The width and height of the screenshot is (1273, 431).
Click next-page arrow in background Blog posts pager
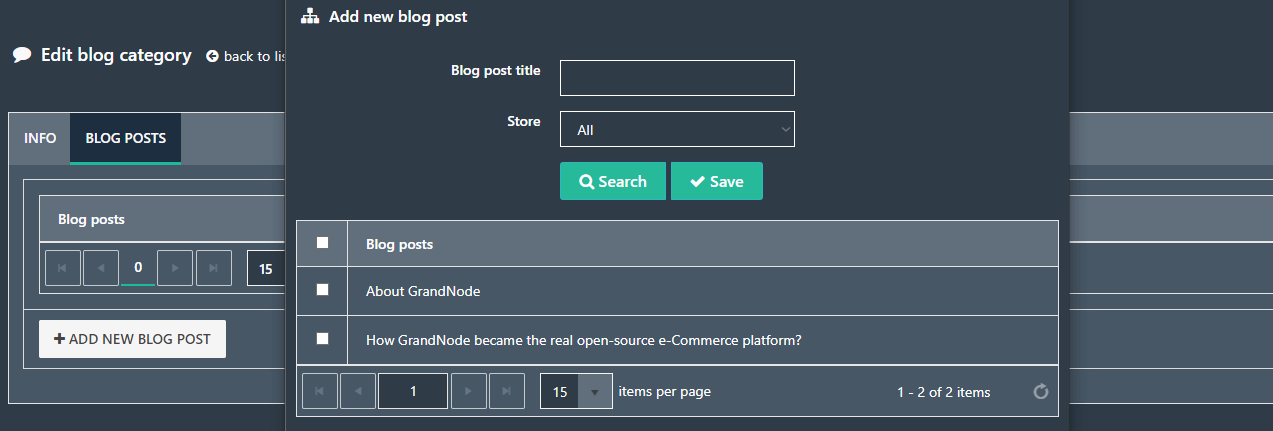(175, 268)
